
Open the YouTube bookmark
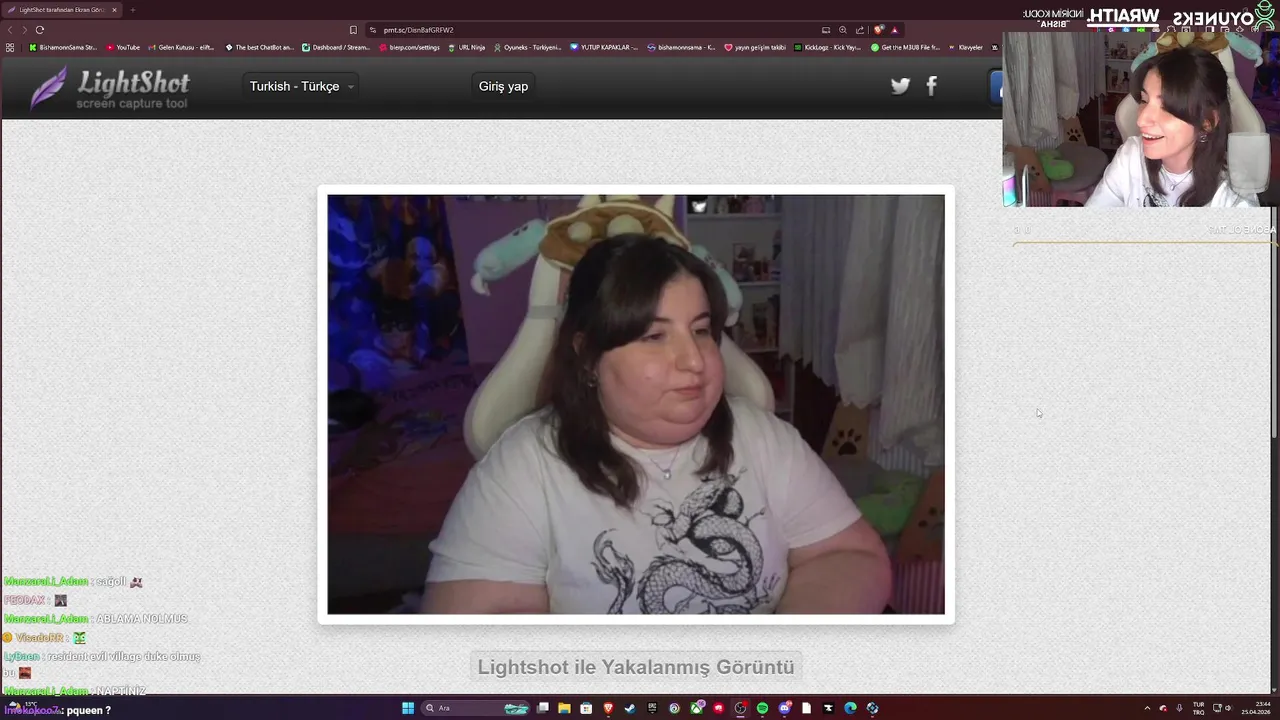(x=123, y=47)
